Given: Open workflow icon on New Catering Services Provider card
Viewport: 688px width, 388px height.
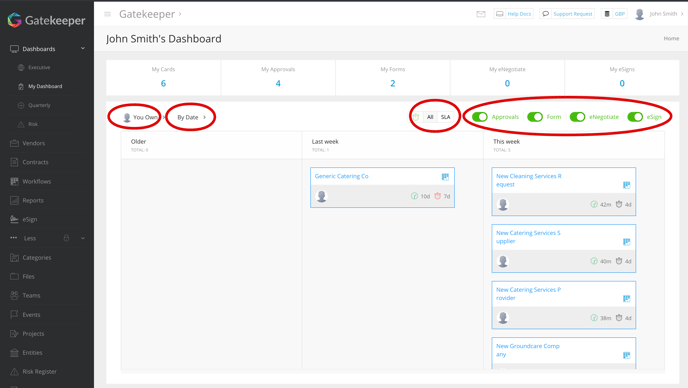Looking at the screenshot, I should (627, 299).
